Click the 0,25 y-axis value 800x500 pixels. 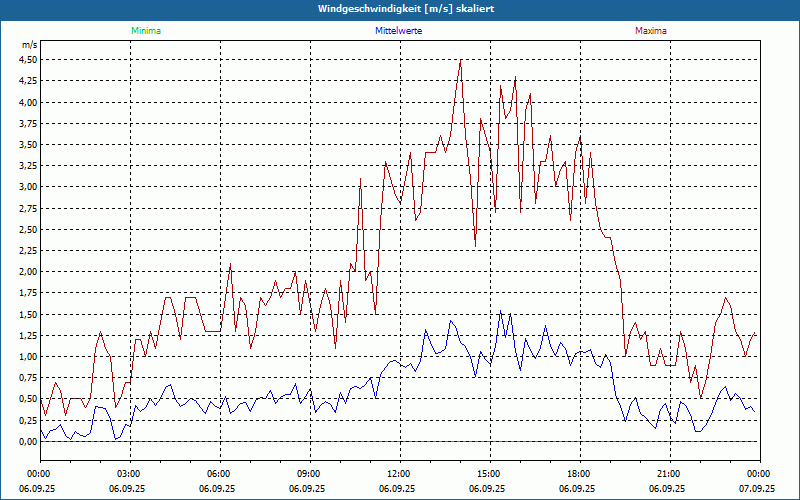point(28,420)
